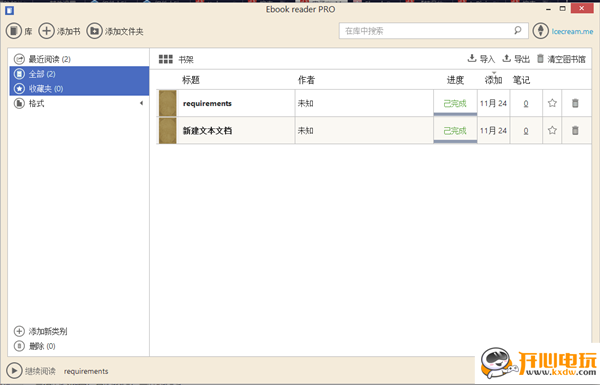Image resolution: width=600 pixels, height=385 pixels.
Task: Delete the requirements book trash icon
Action: [x=575, y=103]
